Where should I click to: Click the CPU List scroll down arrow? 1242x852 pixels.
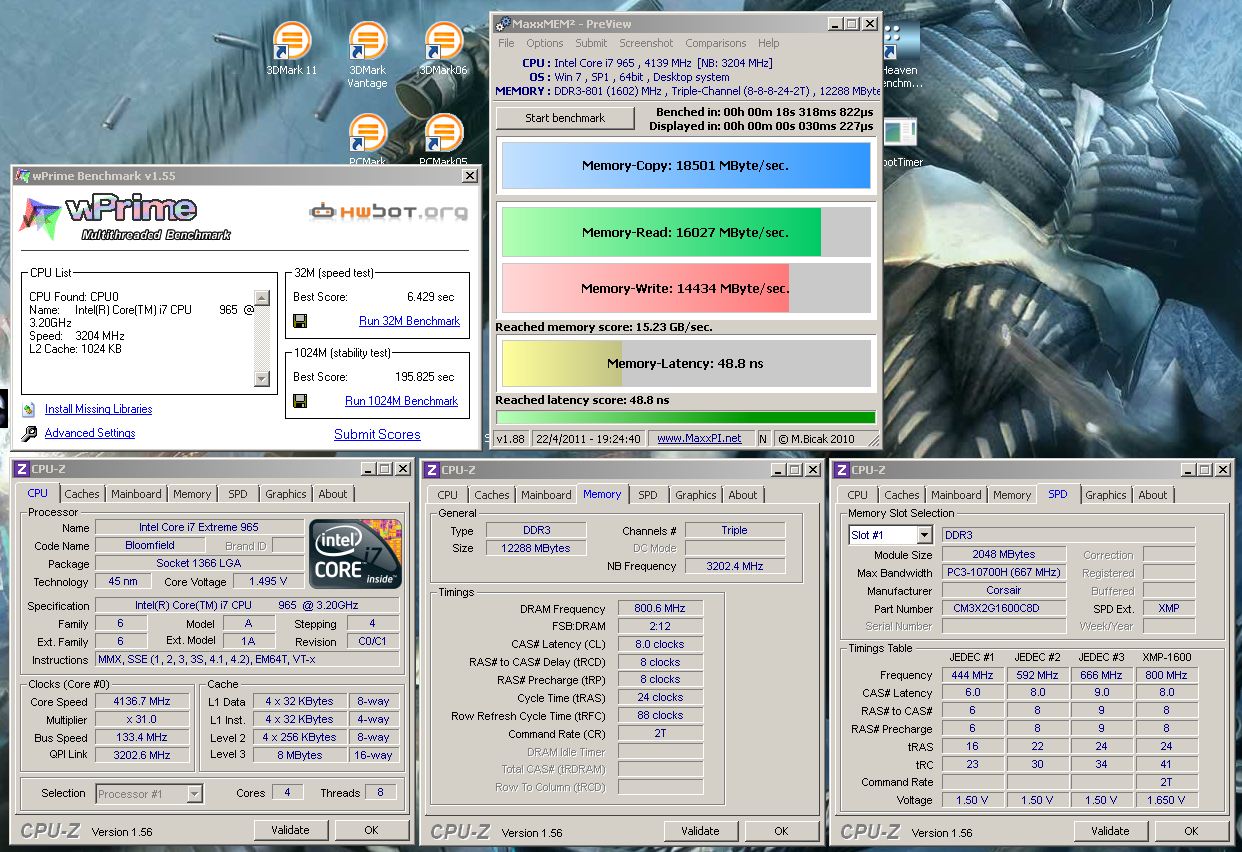(262, 379)
